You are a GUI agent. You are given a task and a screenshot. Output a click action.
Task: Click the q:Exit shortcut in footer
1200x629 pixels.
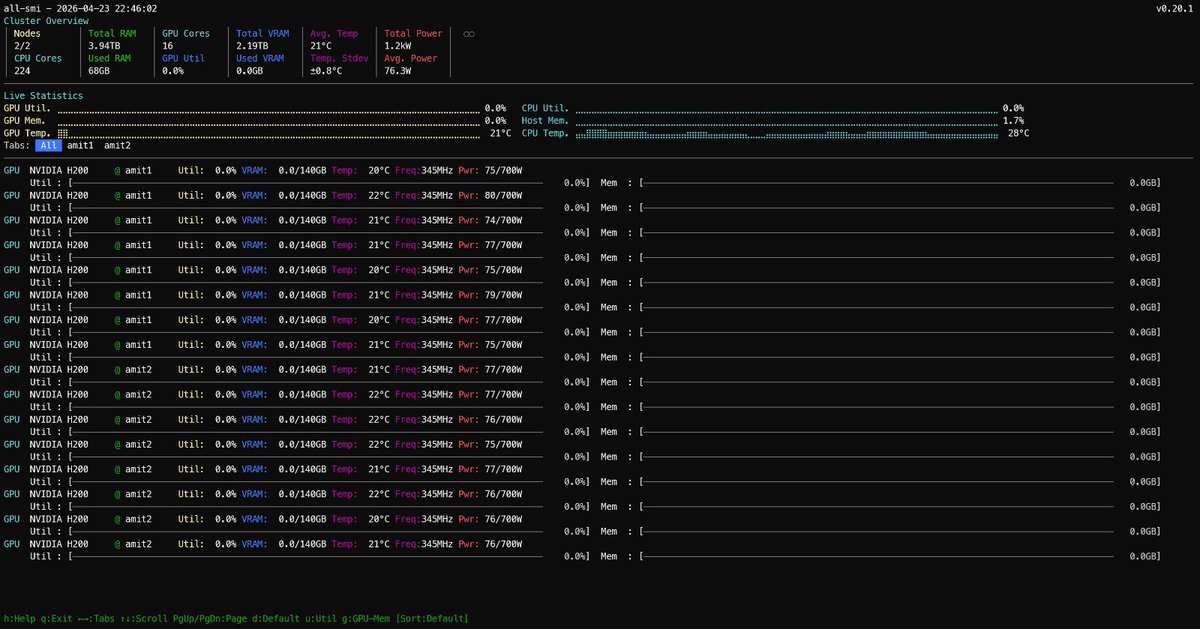click(57, 619)
